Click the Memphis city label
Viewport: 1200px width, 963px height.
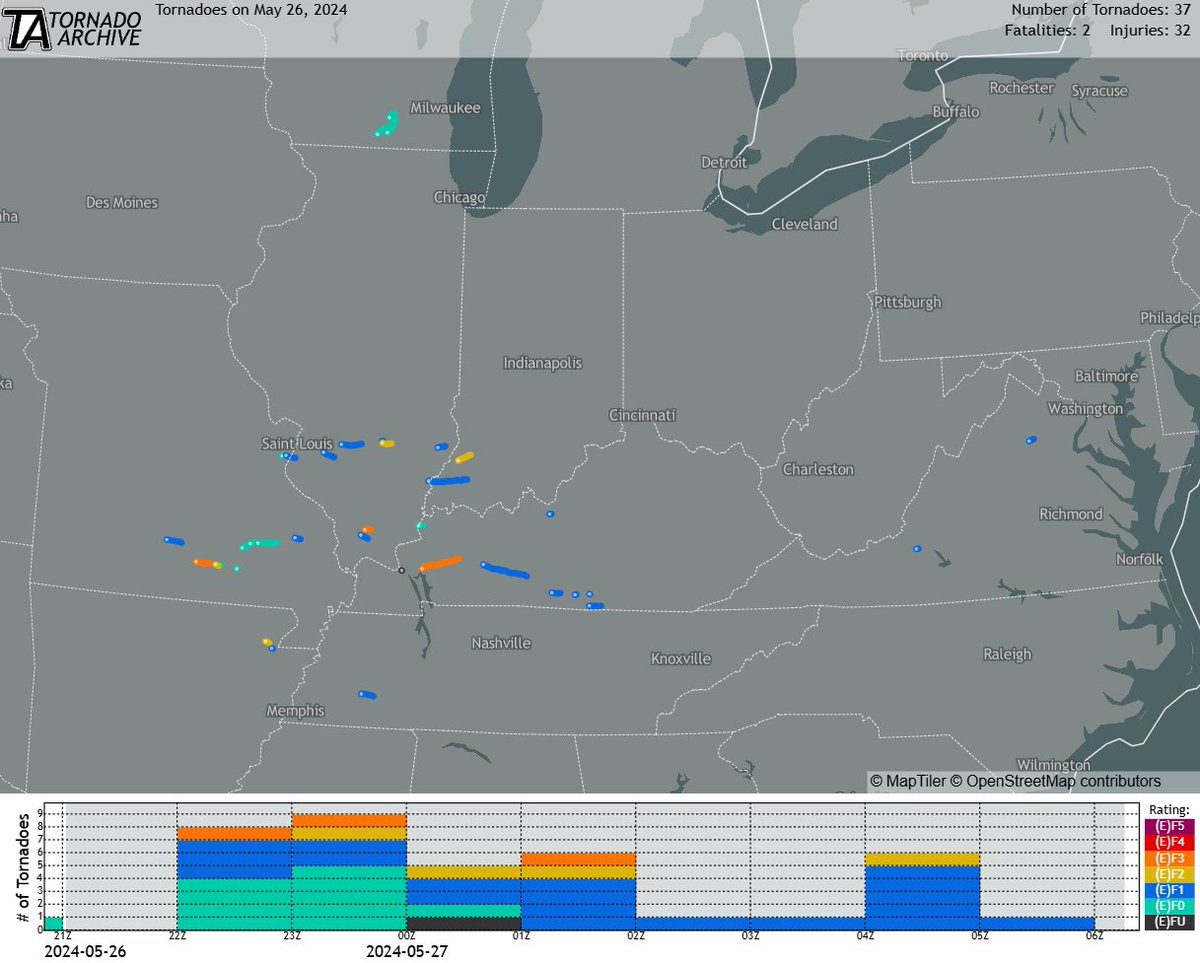[295, 711]
